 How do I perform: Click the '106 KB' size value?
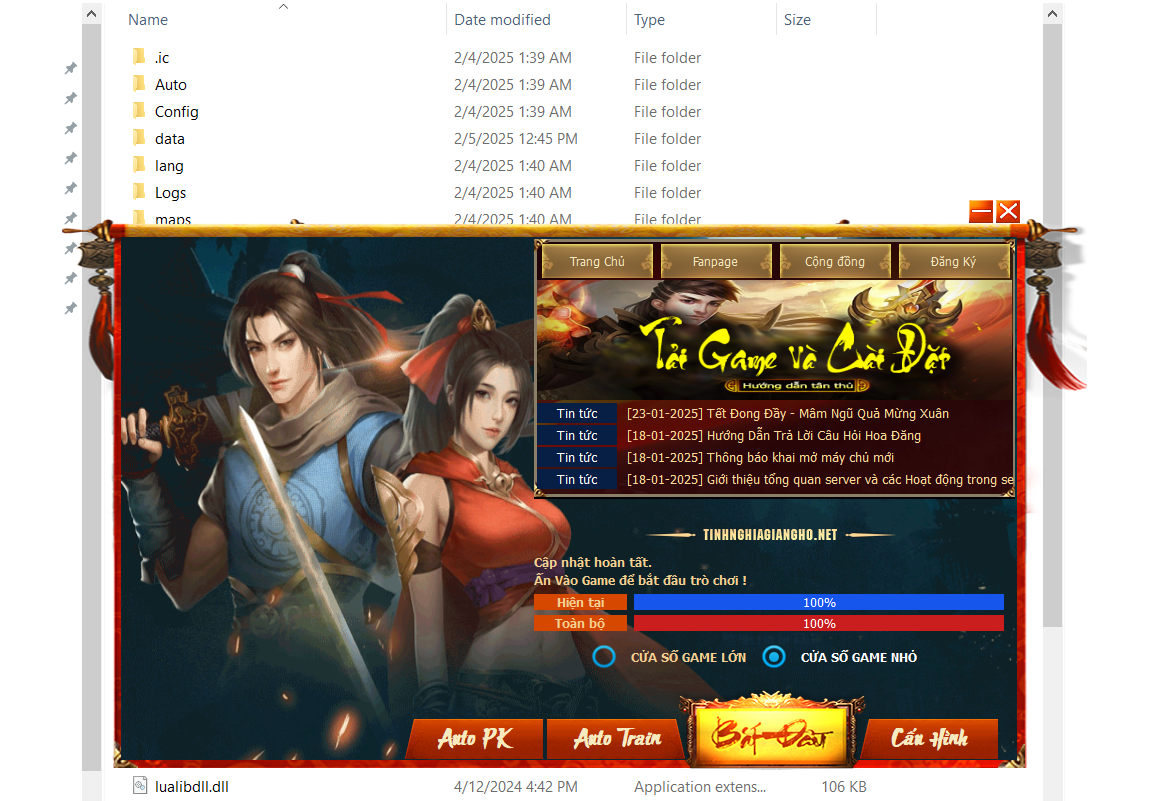coord(844,787)
